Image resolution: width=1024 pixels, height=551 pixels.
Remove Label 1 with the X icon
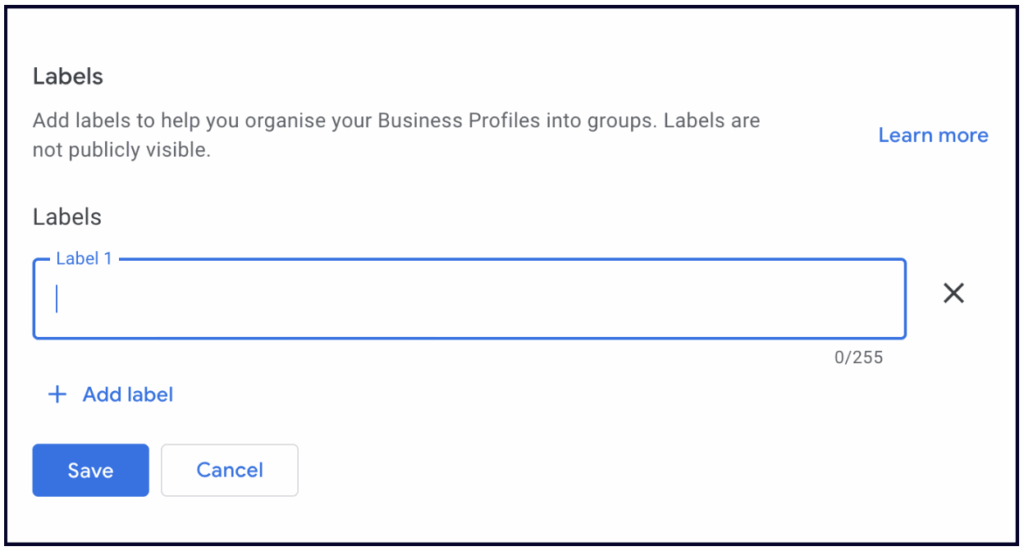954,293
